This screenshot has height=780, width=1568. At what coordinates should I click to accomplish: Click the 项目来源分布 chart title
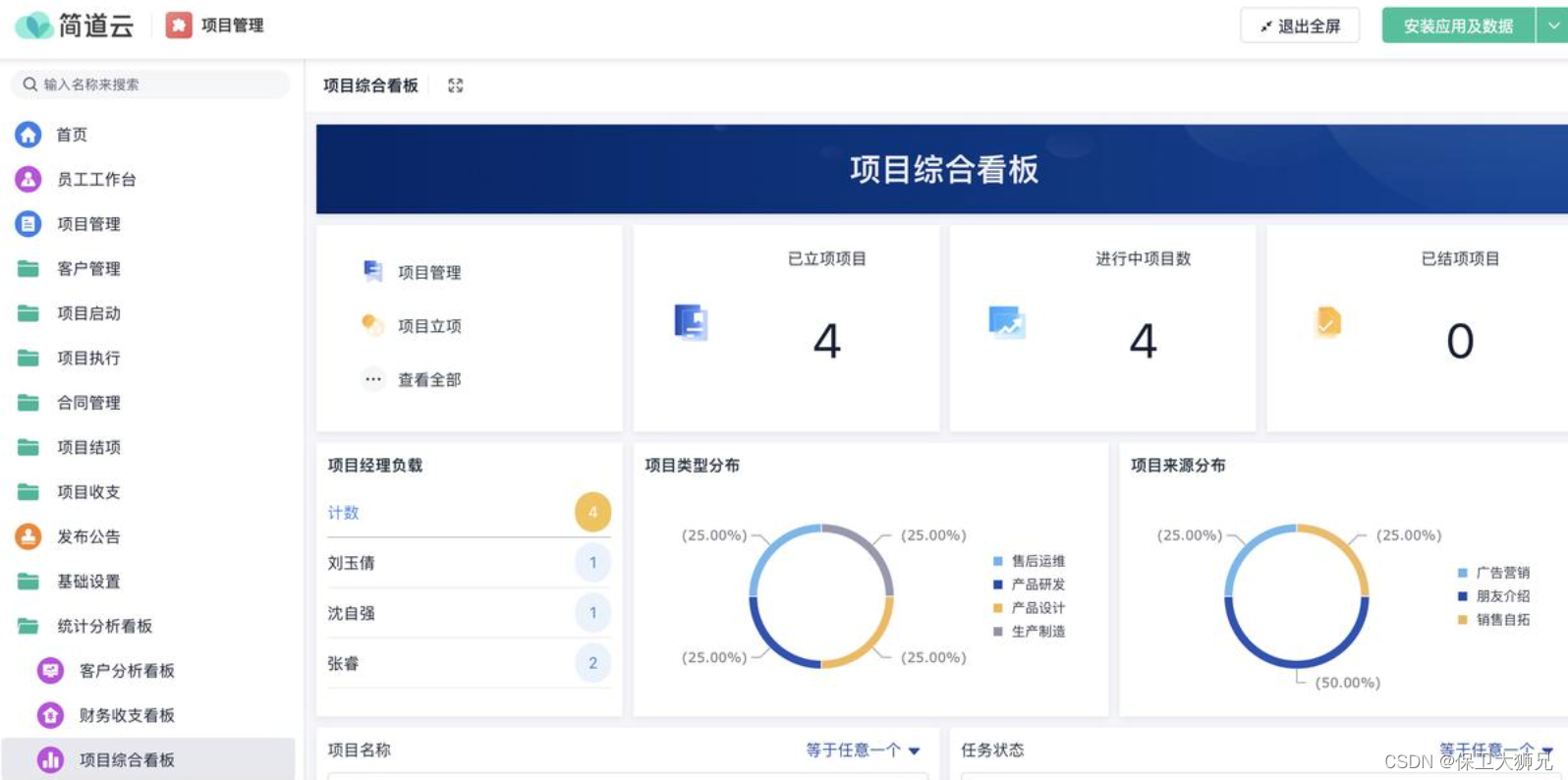point(1178,465)
